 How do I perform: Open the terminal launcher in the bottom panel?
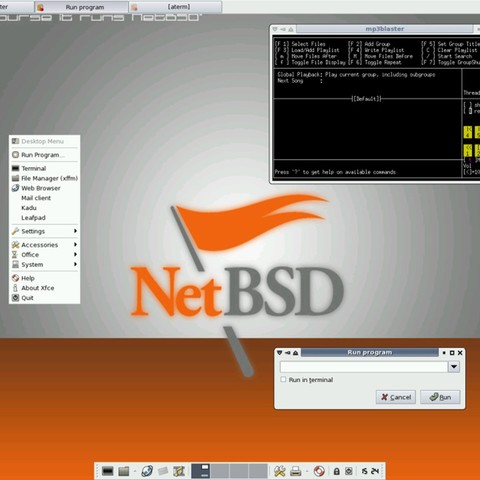(108, 471)
